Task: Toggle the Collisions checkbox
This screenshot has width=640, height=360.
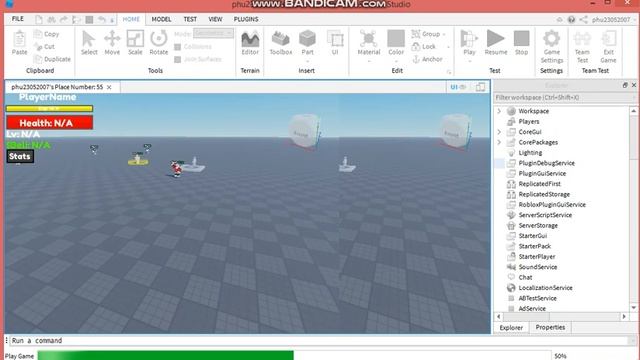Action: (178, 47)
